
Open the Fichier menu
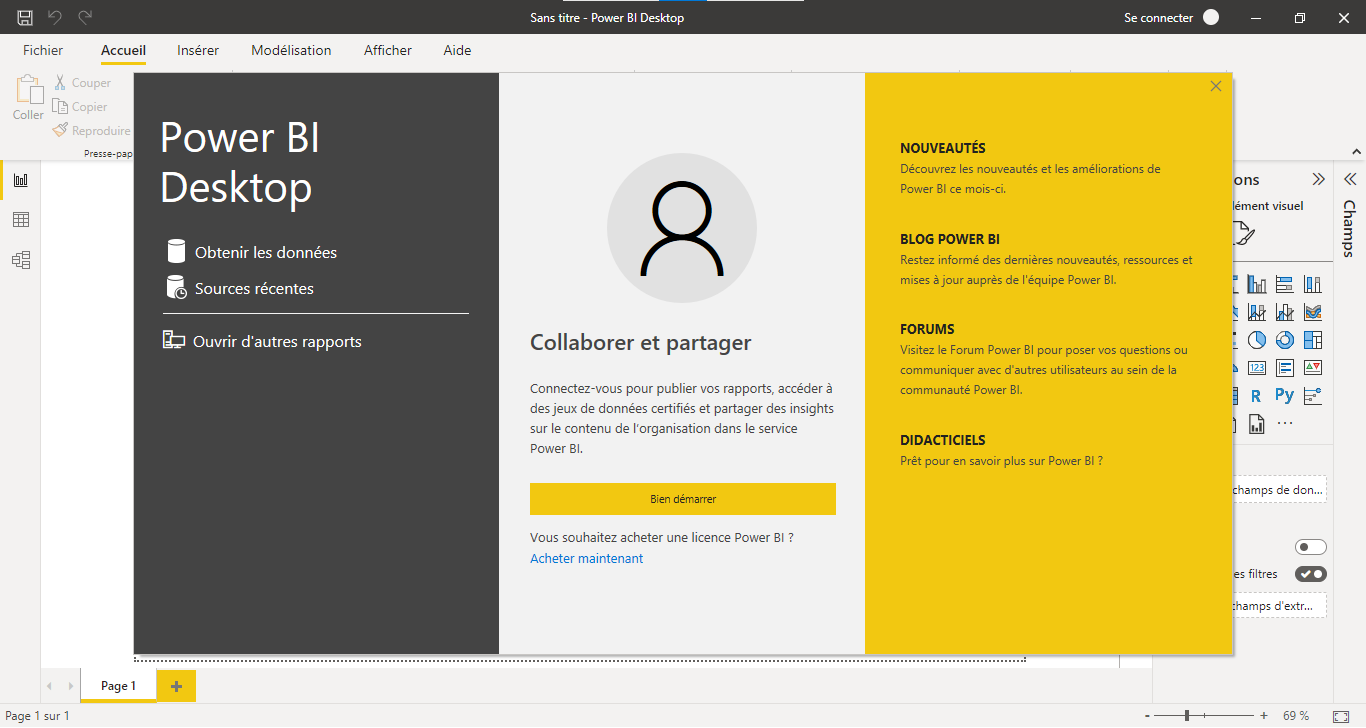[x=43, y=50]
